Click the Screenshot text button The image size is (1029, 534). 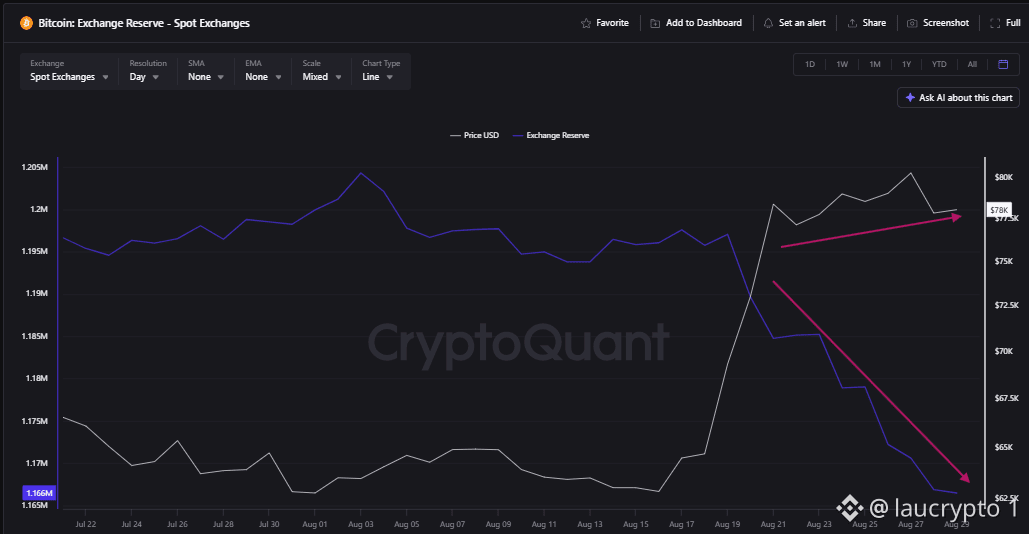pos(946,23)
